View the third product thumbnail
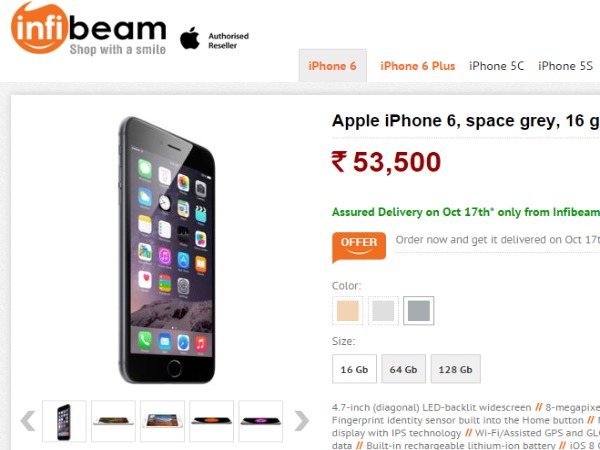Screen dimensions: 600x450 click(x=162, y=421)
